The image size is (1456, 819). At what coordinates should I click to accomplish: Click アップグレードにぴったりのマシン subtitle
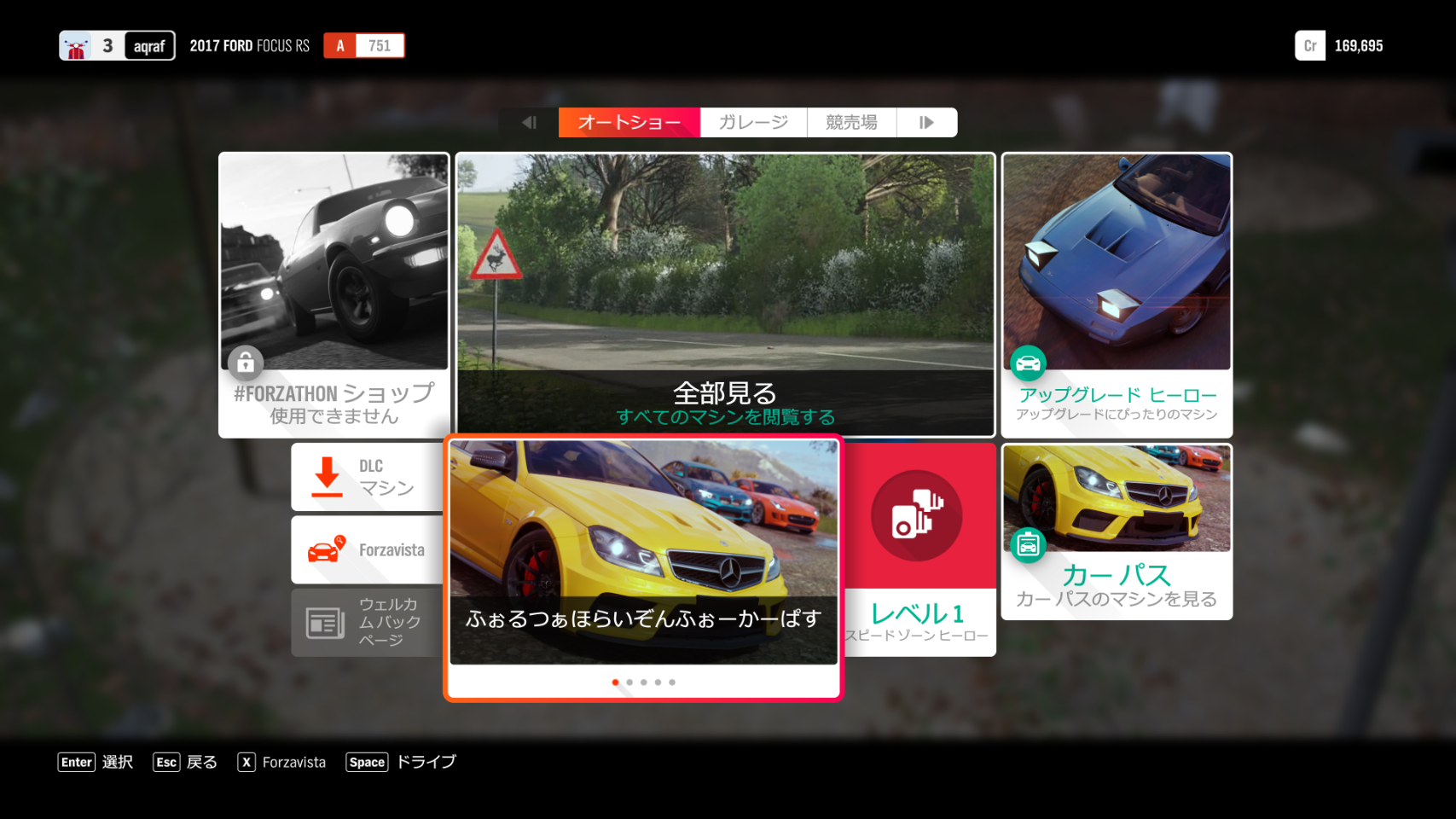1117,414
